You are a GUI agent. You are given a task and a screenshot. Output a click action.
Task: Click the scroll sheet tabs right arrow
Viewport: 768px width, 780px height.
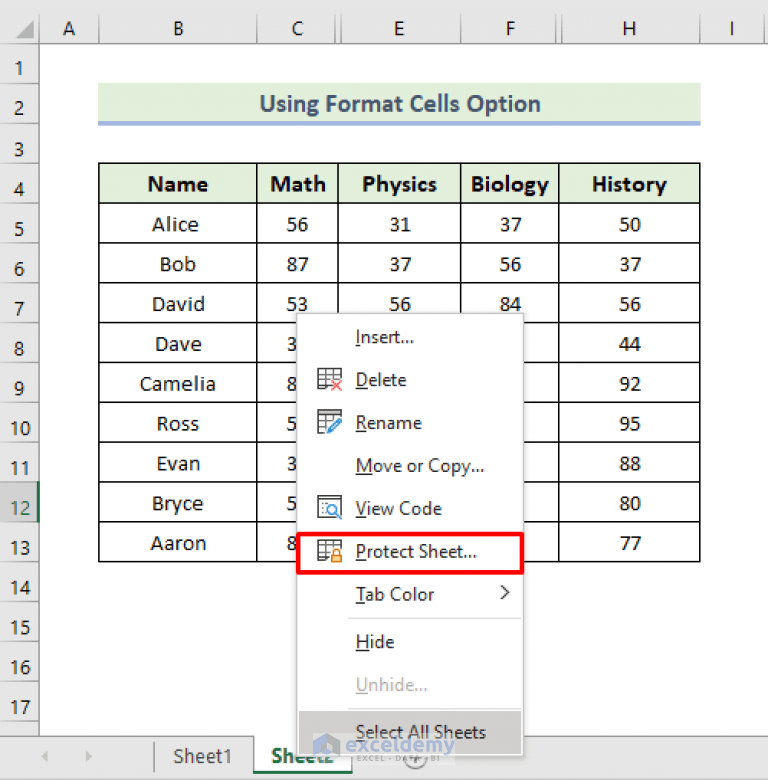pos(89,757)
